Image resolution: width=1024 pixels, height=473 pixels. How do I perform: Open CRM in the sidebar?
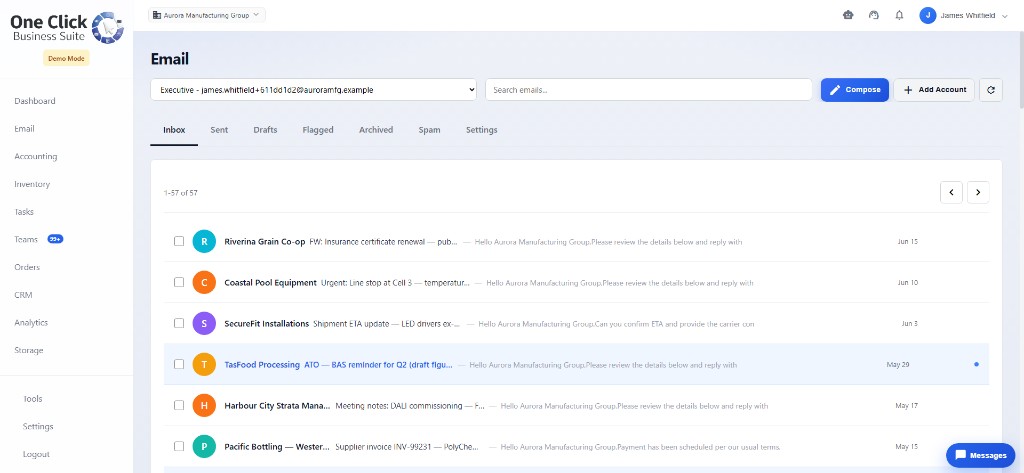click(x=24, y=295)
